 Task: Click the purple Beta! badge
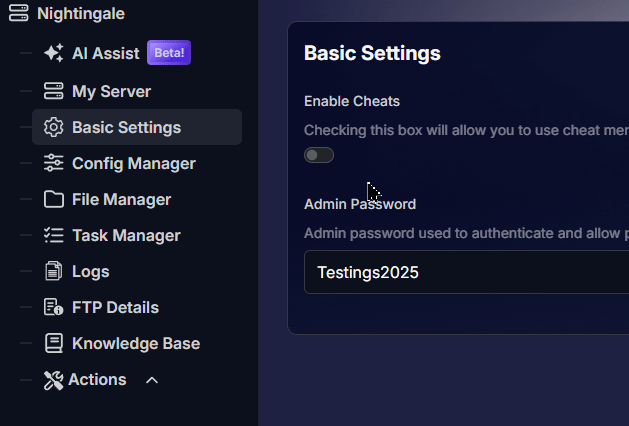coord(169,53)
